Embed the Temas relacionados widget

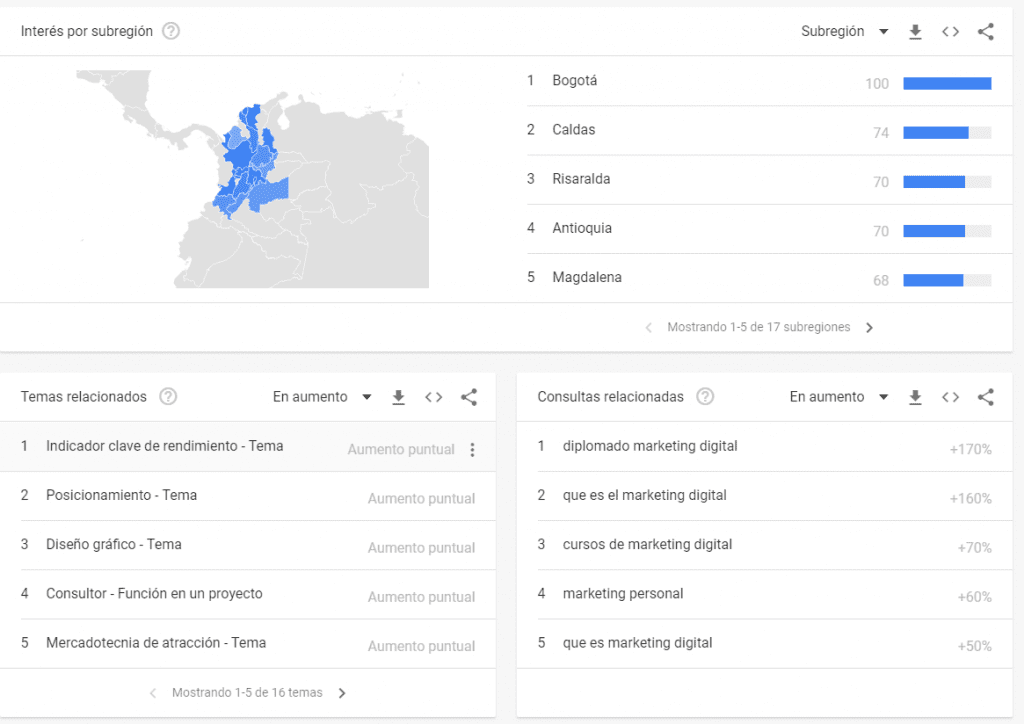tap(434, 397)
